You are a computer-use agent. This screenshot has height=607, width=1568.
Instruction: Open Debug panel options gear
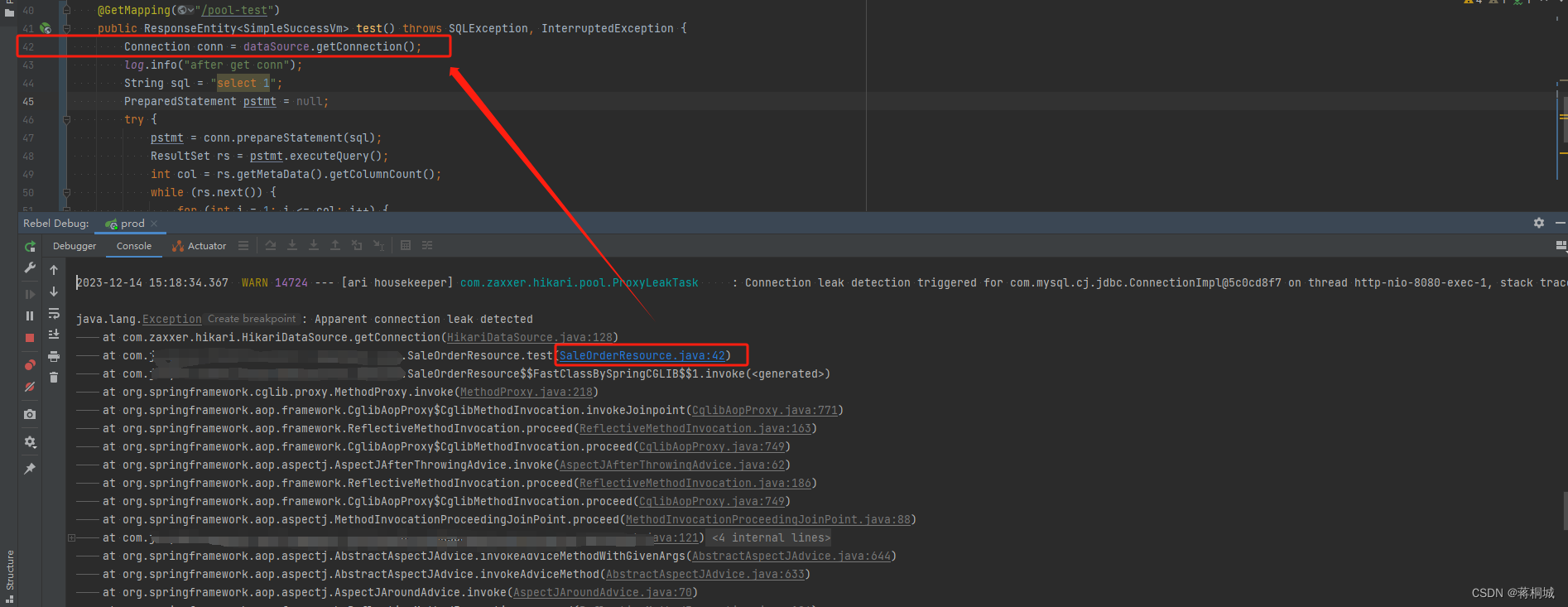point(1539,223)
